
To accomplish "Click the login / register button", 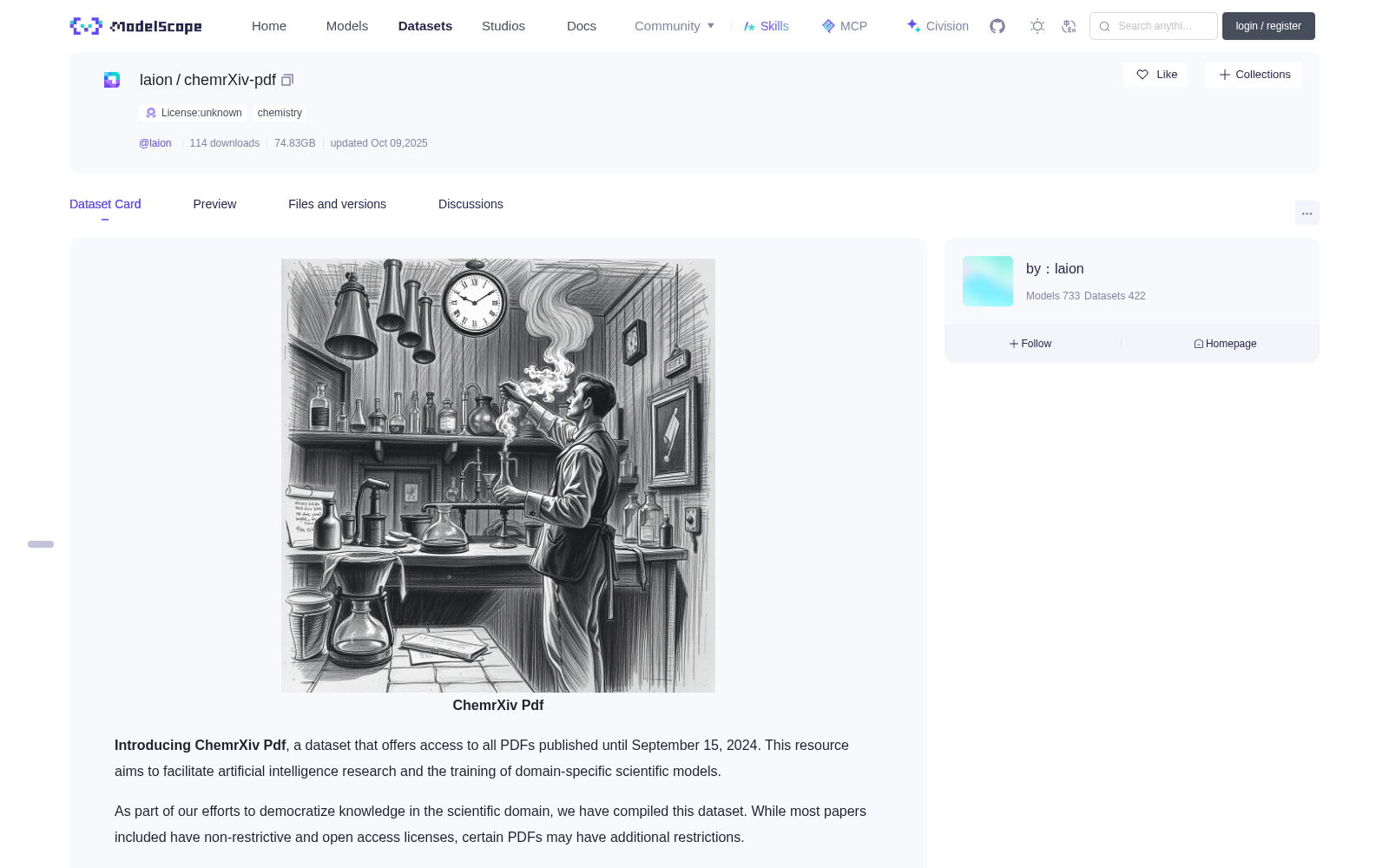I will (x=1268, y=26).
